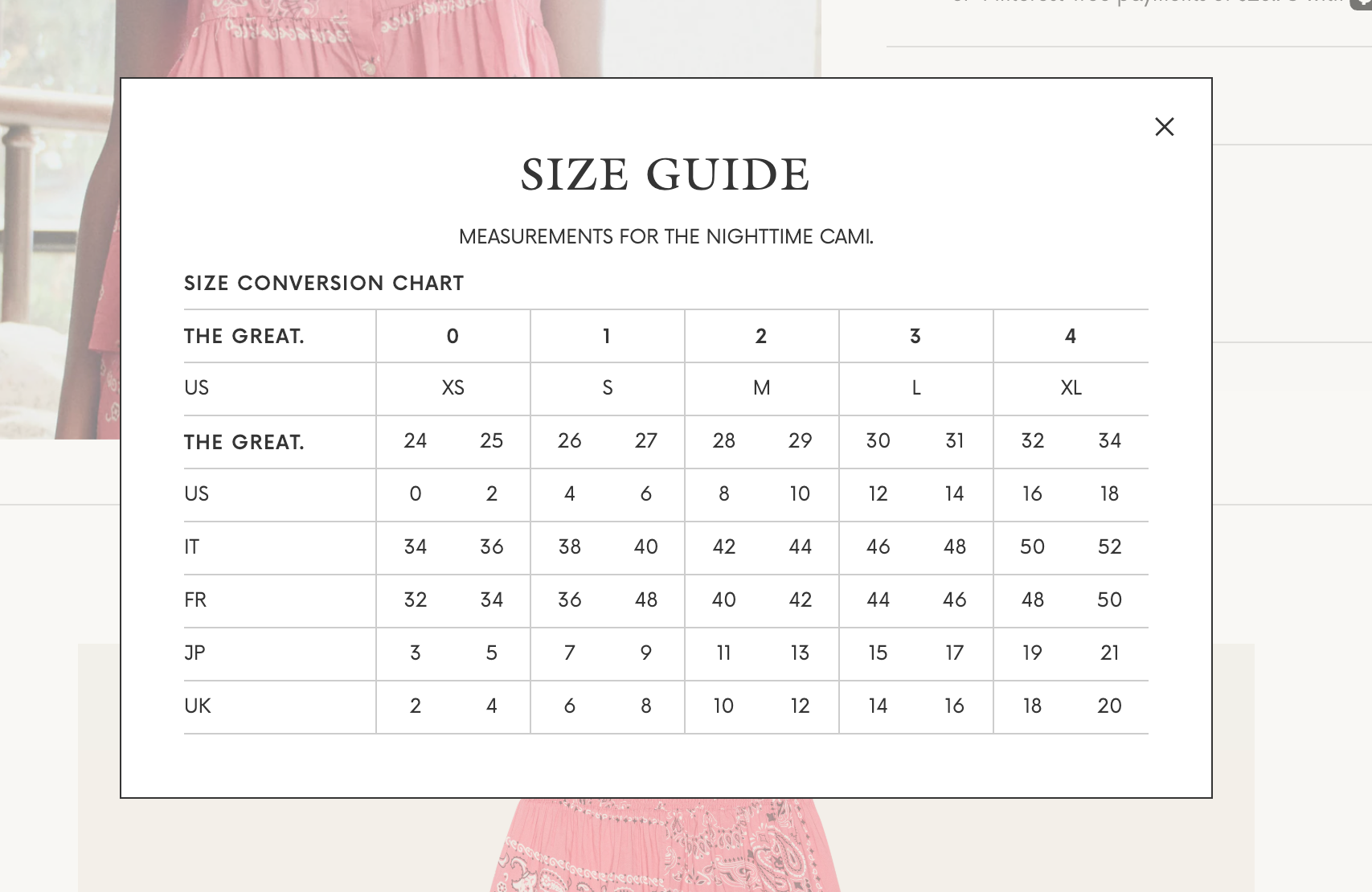Click 10 in the US numeric row
The width and height of the screenshot is (1372, 892).
(x=800, y=493)
